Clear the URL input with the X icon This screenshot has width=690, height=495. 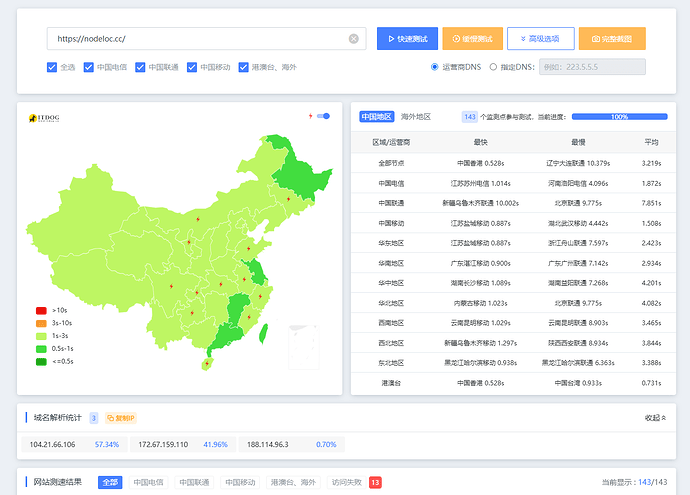(x=353, y=39)
